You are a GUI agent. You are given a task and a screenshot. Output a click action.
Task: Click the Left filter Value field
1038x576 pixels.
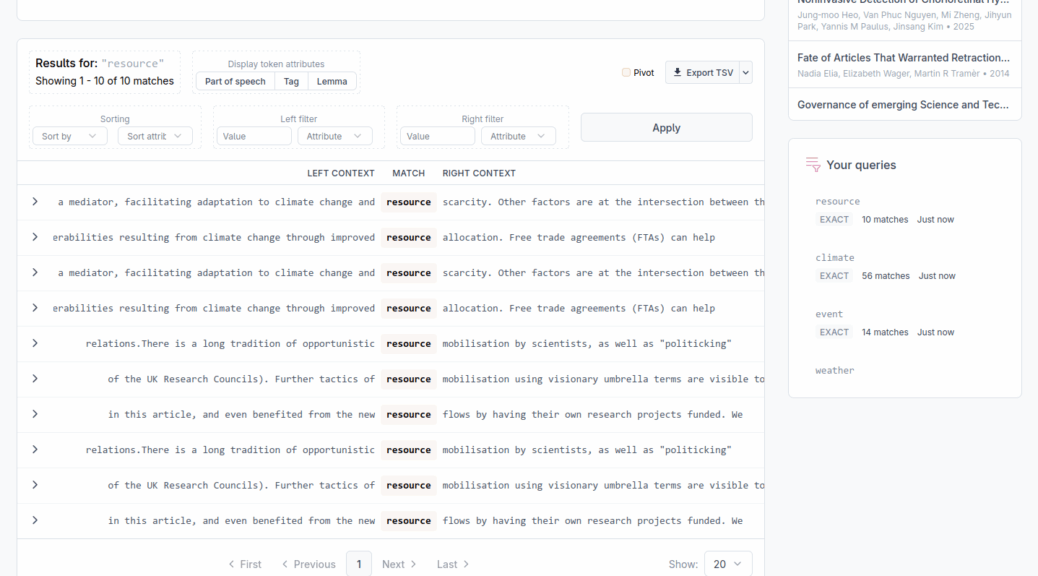click(254, 136)
